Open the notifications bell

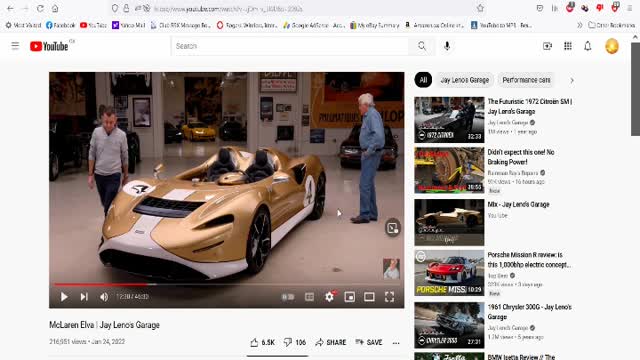[588, 46]
